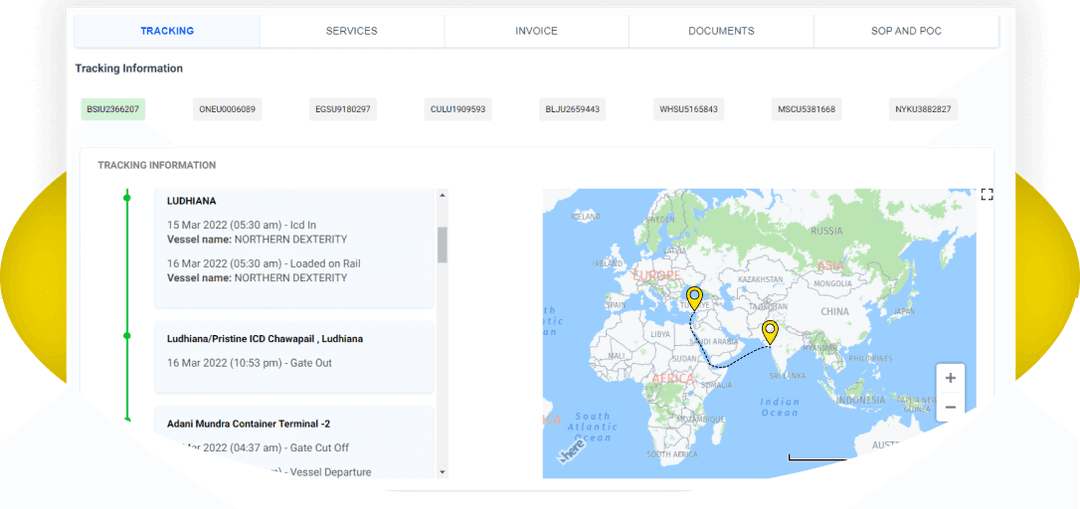
Task: Click the Pristine ICD Chawapail timeline dot
Action: click(x=127, y=336)
